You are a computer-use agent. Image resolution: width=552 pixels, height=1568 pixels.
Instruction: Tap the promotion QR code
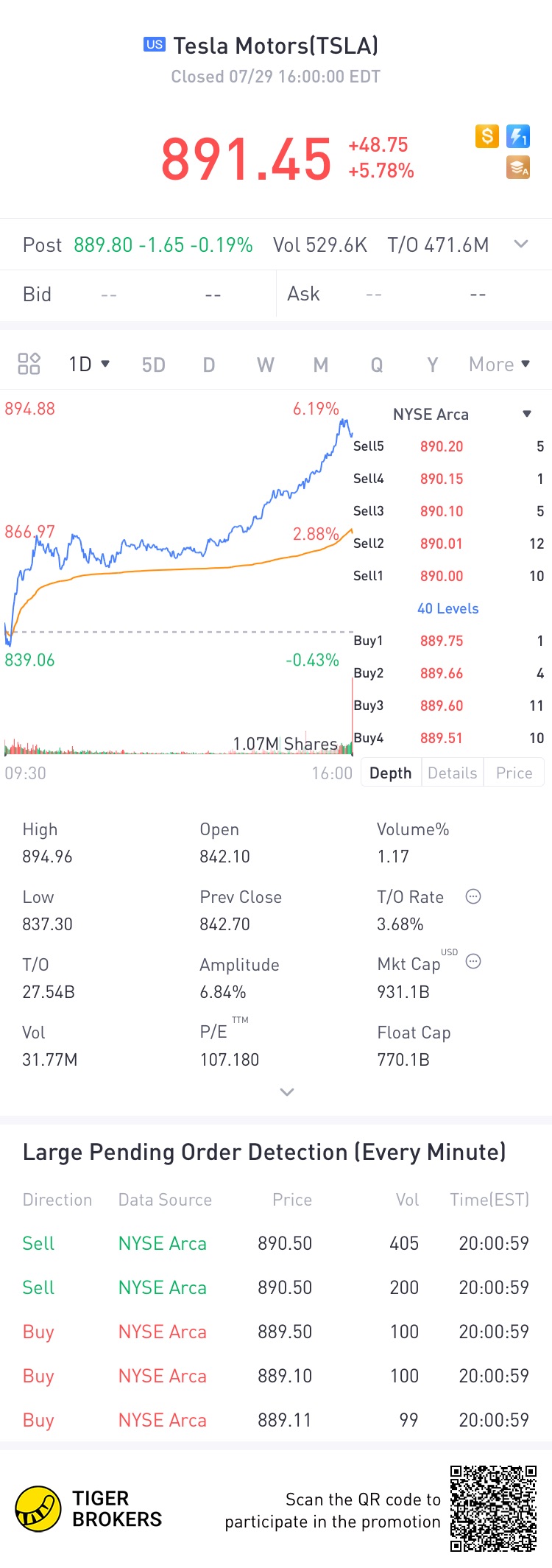click(493, 1508)
